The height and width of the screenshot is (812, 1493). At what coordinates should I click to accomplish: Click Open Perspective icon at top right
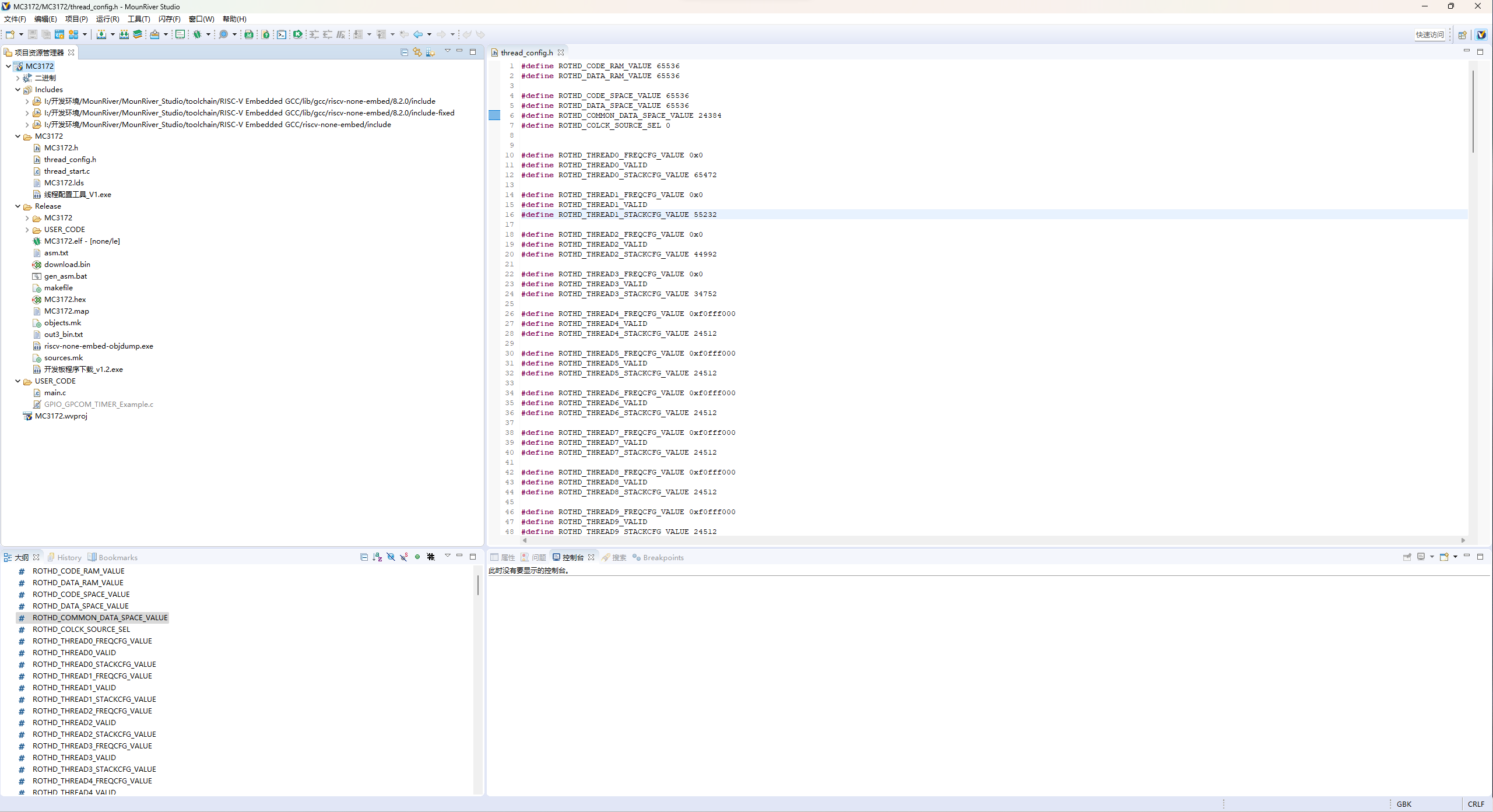pyautogui.click(x=1462, y=35)
